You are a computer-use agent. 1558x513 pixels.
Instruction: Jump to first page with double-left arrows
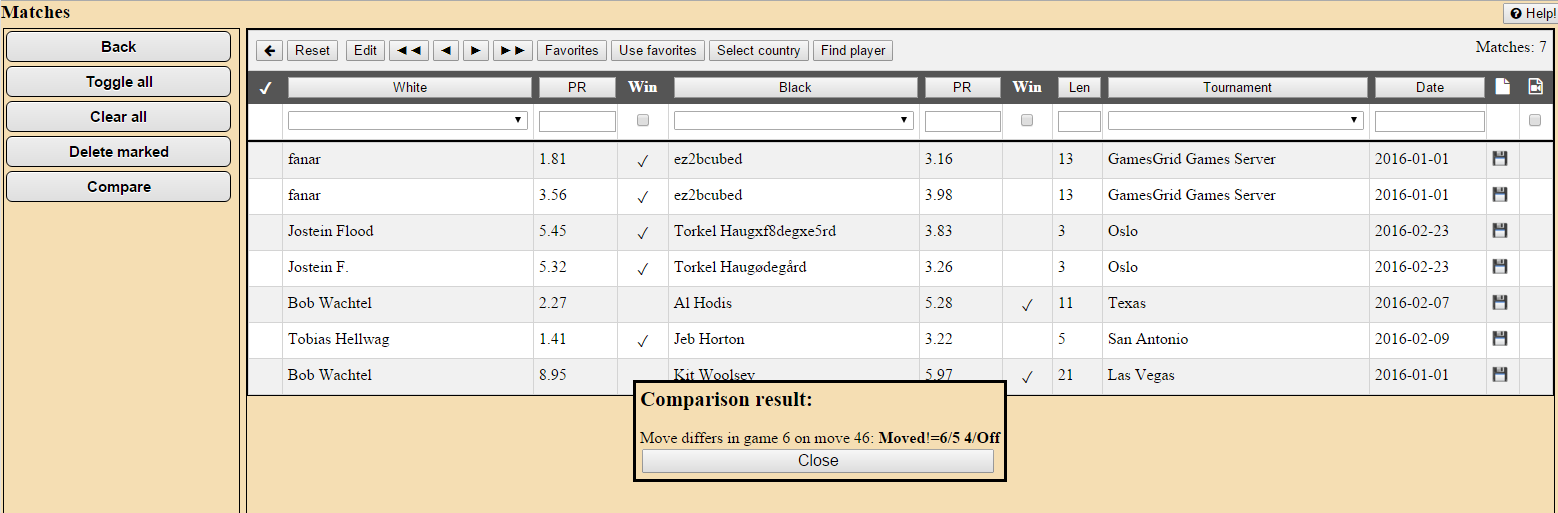(408, 50)
